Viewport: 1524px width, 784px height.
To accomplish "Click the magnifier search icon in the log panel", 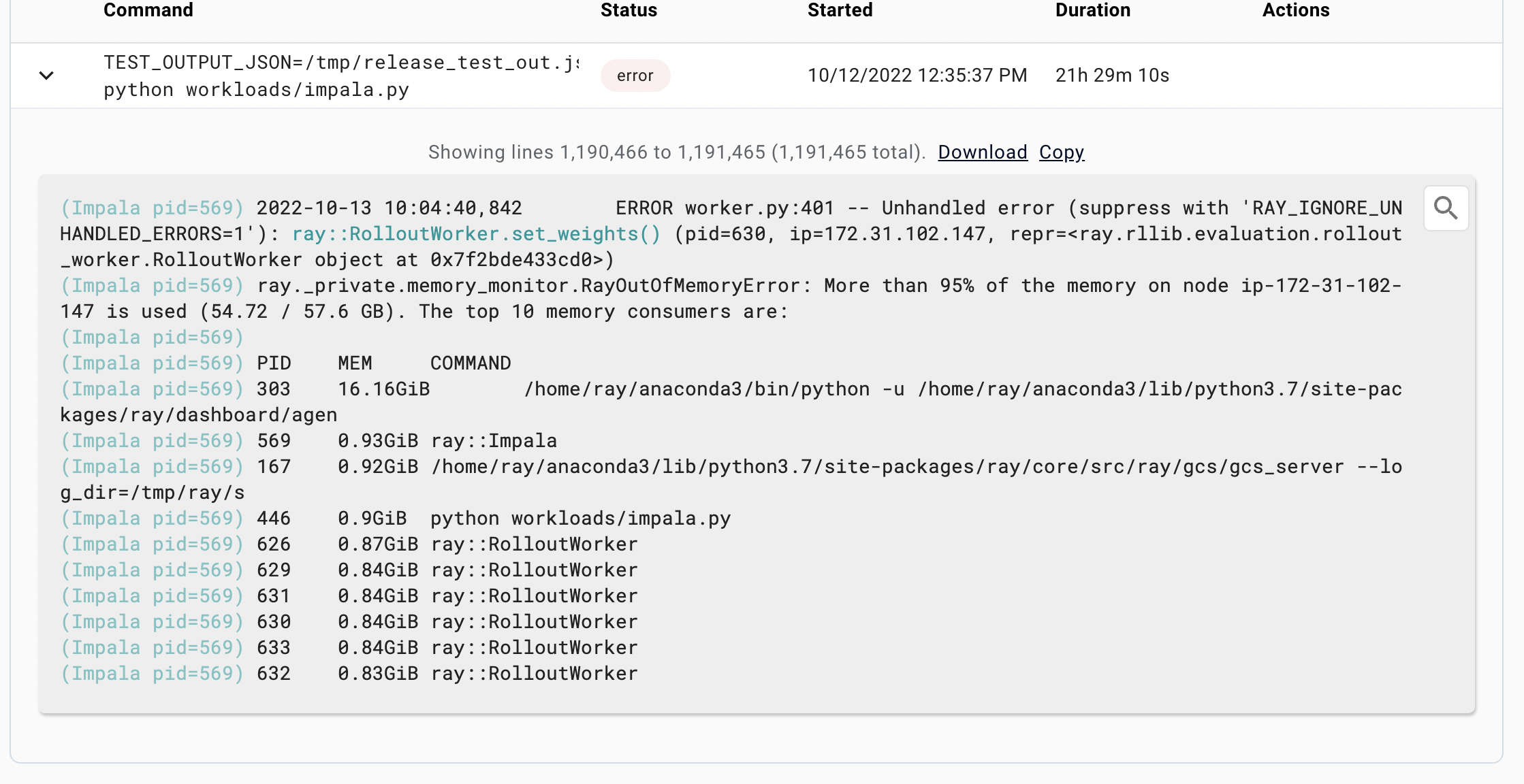I will 1446,208.
